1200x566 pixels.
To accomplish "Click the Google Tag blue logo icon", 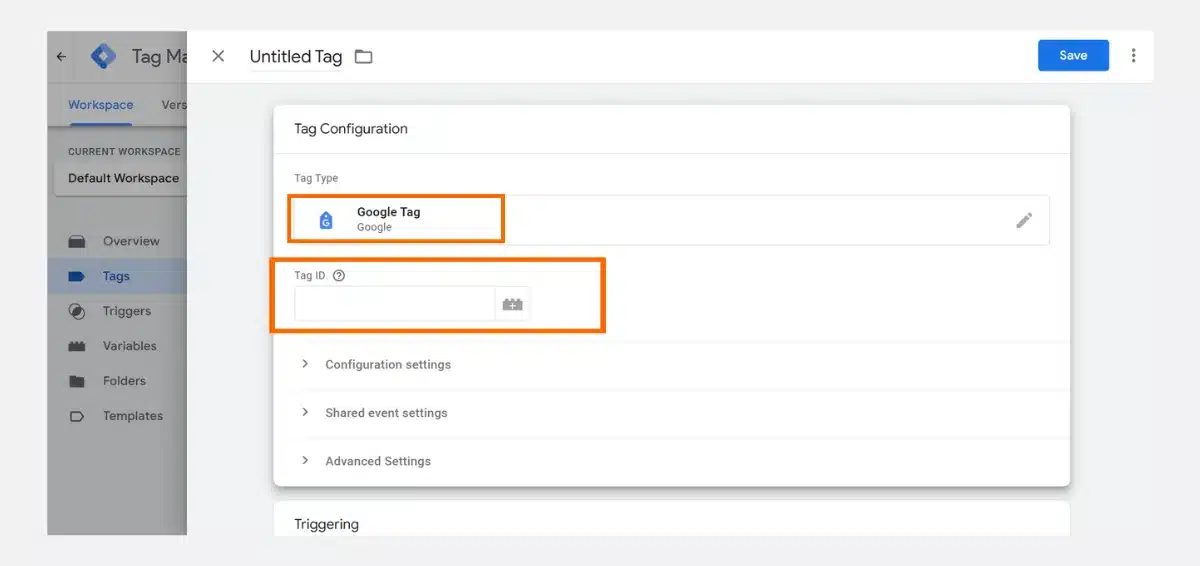I will point(326,221).
